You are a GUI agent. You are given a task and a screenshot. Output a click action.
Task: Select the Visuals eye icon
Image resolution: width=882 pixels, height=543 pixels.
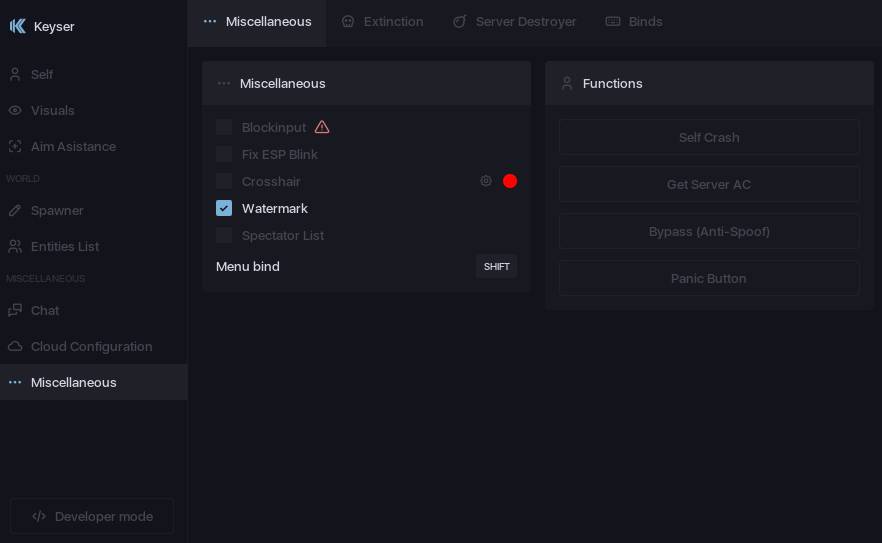(x=15, y=110)
